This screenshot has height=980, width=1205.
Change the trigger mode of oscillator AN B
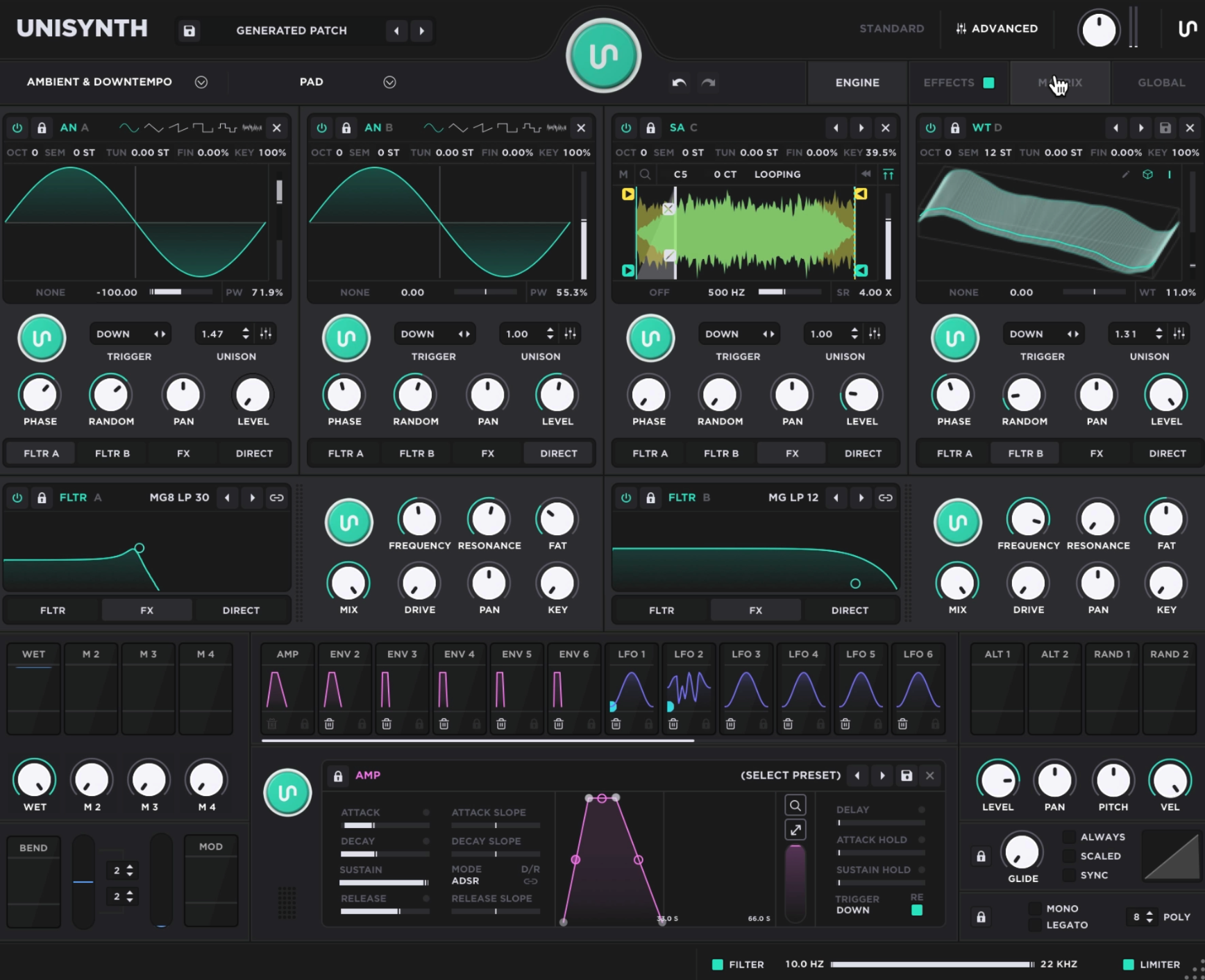435,334
